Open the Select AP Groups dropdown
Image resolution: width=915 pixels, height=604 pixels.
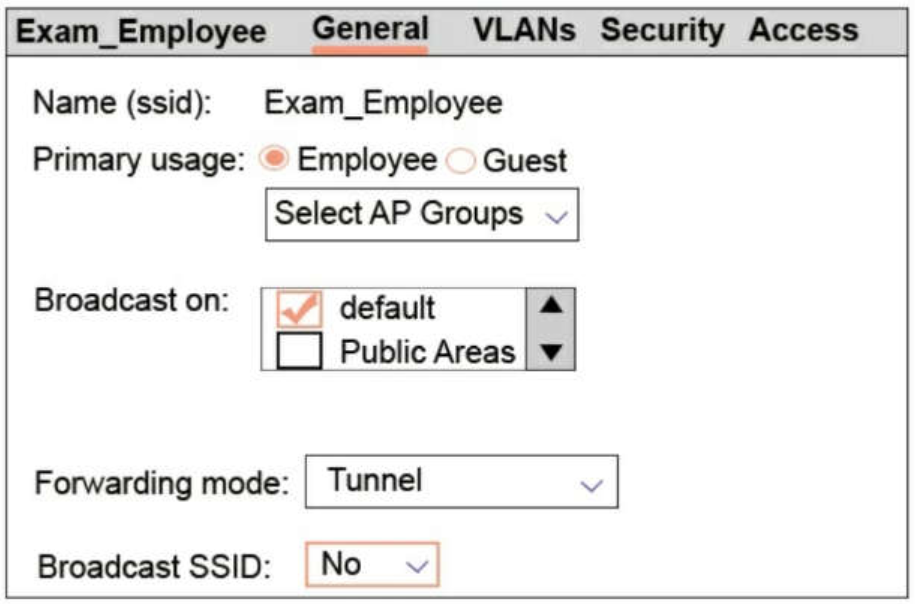tap(421, 214)
